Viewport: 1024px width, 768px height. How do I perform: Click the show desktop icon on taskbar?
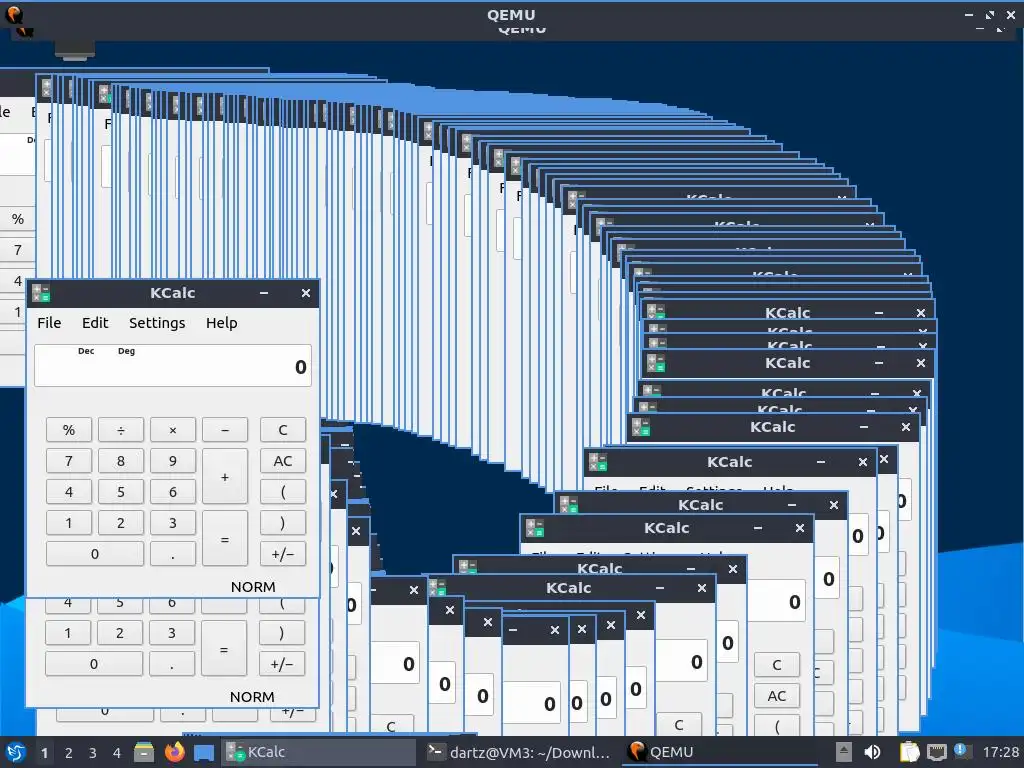click(204, 752)
